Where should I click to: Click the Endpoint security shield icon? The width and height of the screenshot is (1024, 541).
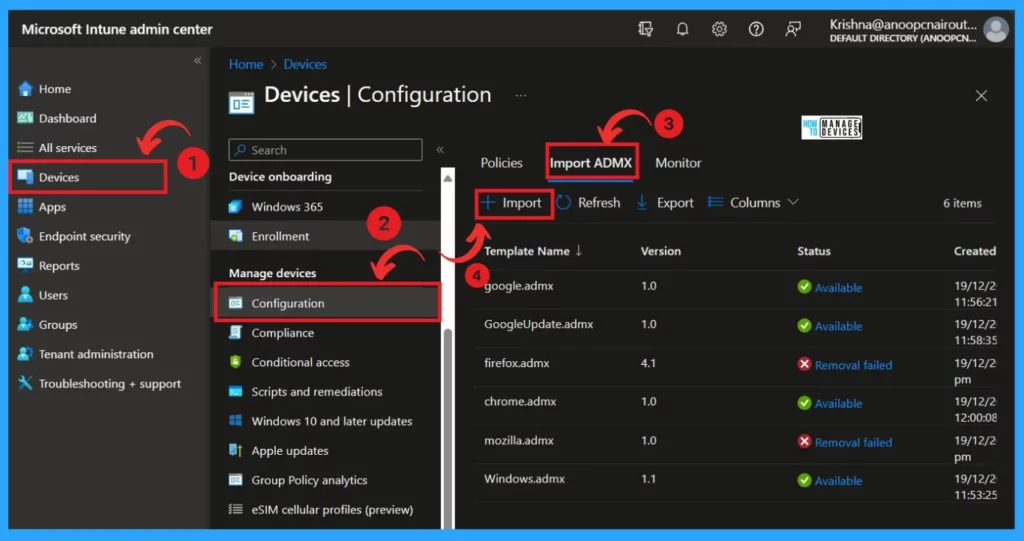click(25, 236)
